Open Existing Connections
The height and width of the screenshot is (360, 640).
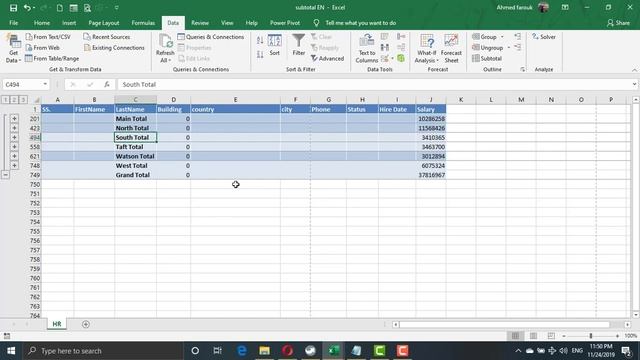pyautogui.click(x=114, y=48)
